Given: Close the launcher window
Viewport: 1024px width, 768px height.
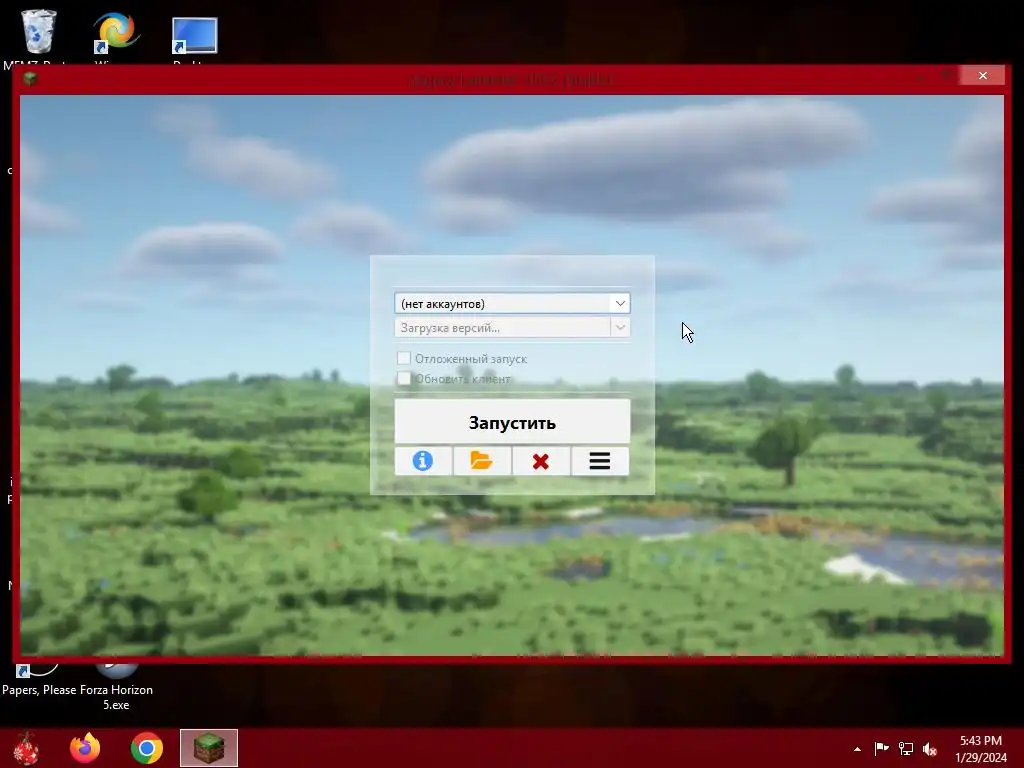Looking at the screenshot, I should 982,76.
